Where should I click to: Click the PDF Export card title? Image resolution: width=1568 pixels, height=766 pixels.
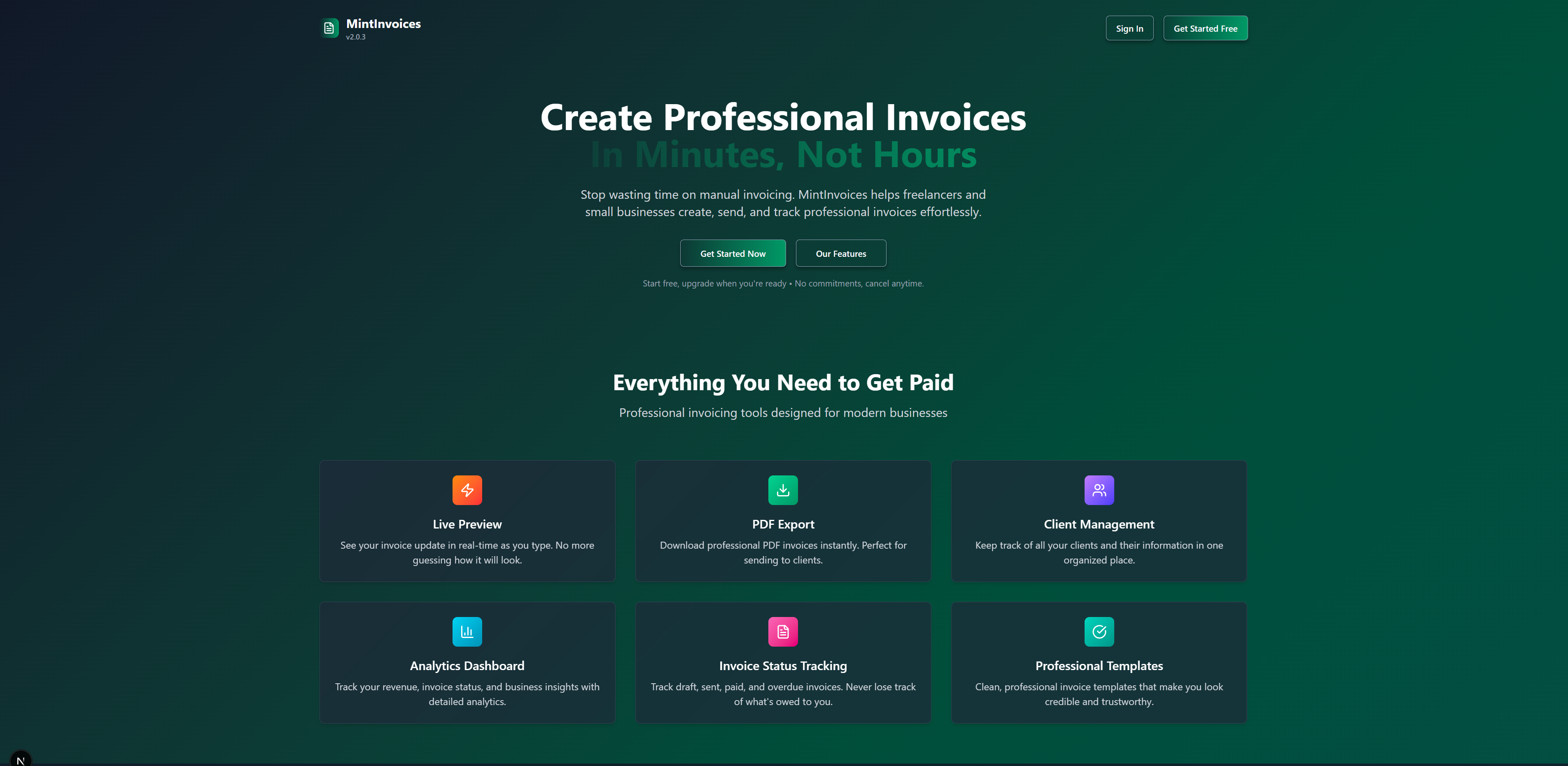783,524
